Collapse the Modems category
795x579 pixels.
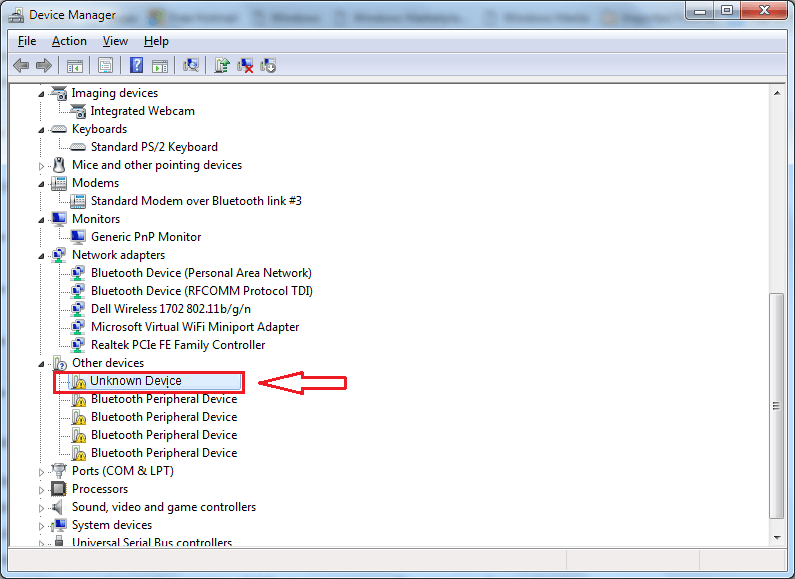tap(42, 184)
